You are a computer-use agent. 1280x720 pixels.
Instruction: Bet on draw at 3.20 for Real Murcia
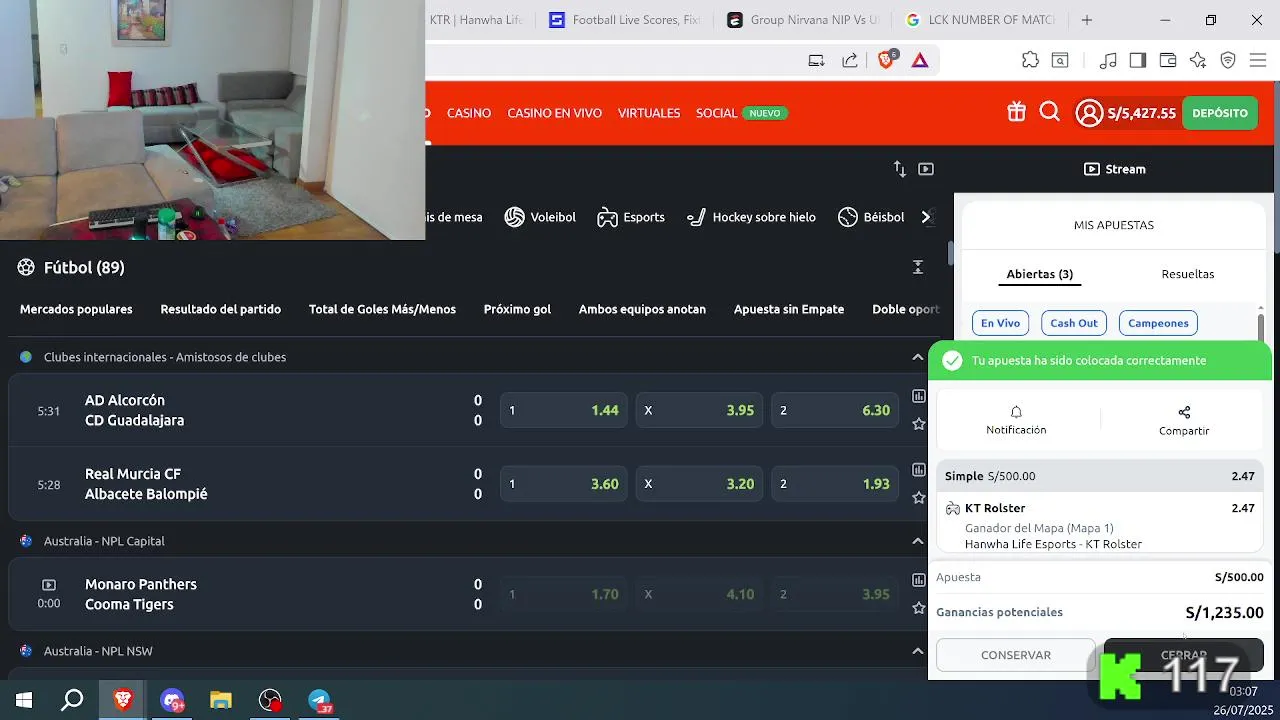pos(700,484)
